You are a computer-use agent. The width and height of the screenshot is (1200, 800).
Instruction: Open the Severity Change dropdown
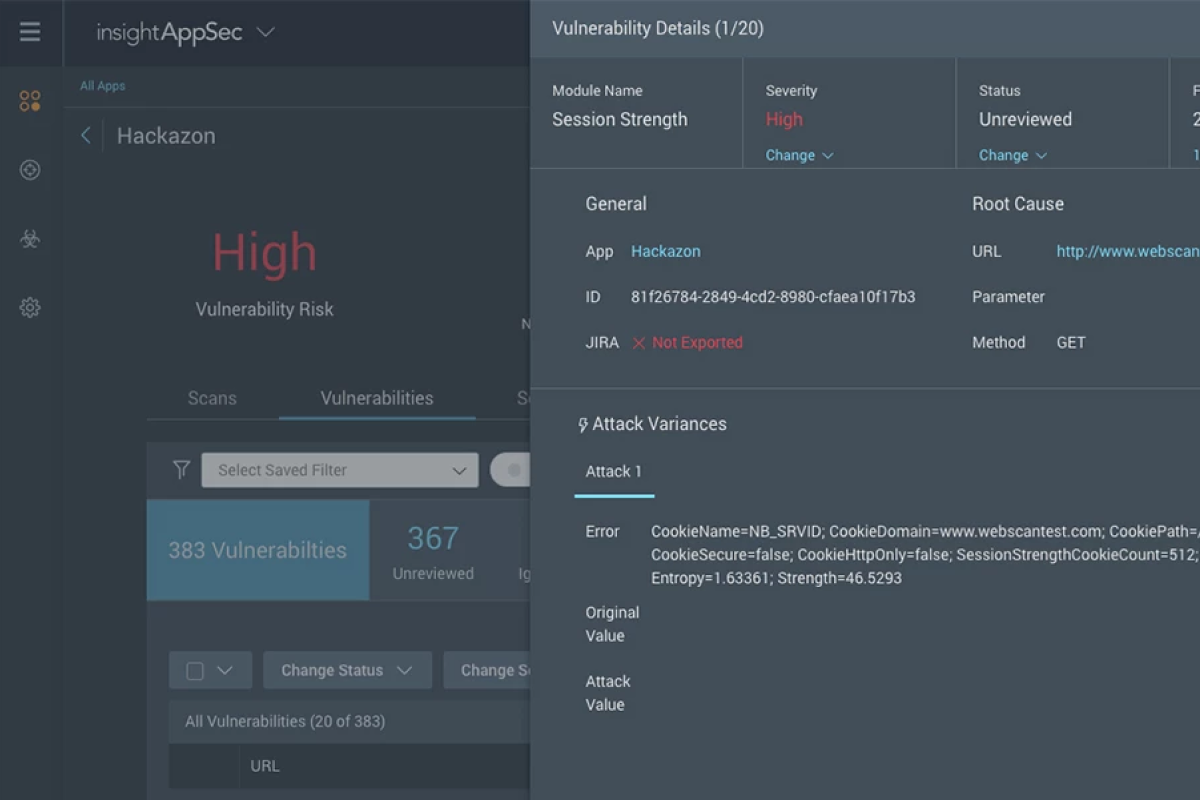click(799, 155)
